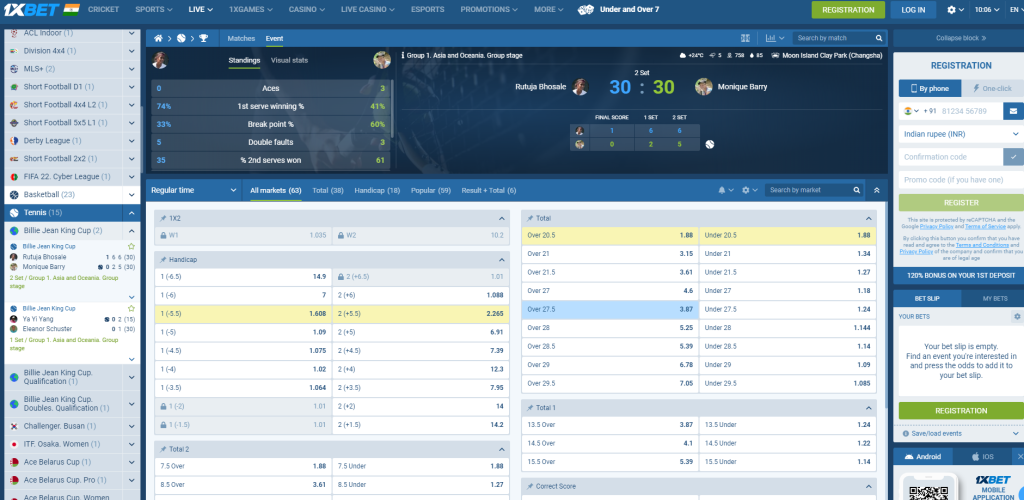Open the CASINO menu
This screenshot has height=500, width=1024.
(x=306, y=10)
